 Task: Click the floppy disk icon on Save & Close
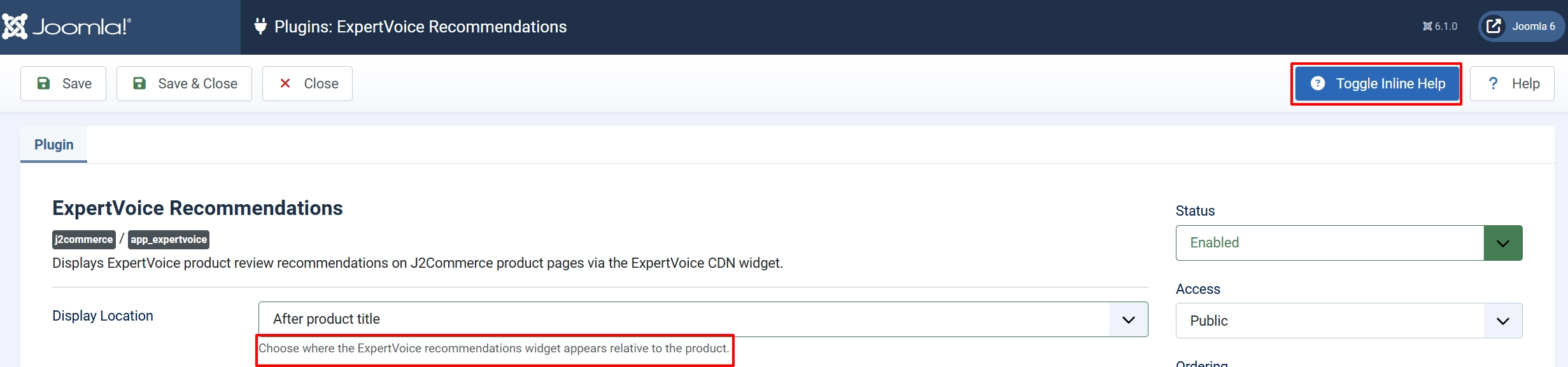(139, 83)
